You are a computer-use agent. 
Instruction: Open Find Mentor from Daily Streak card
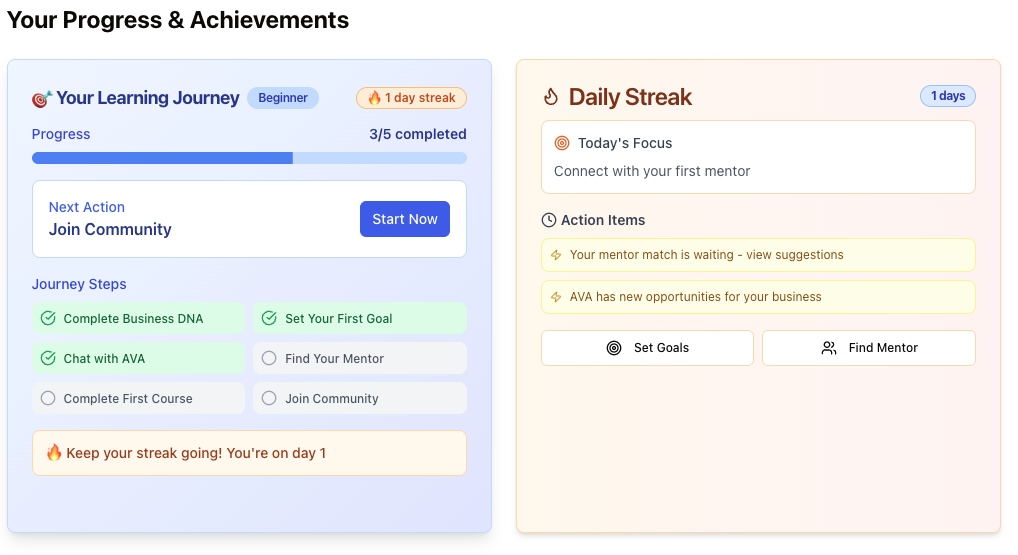[868, 348]
